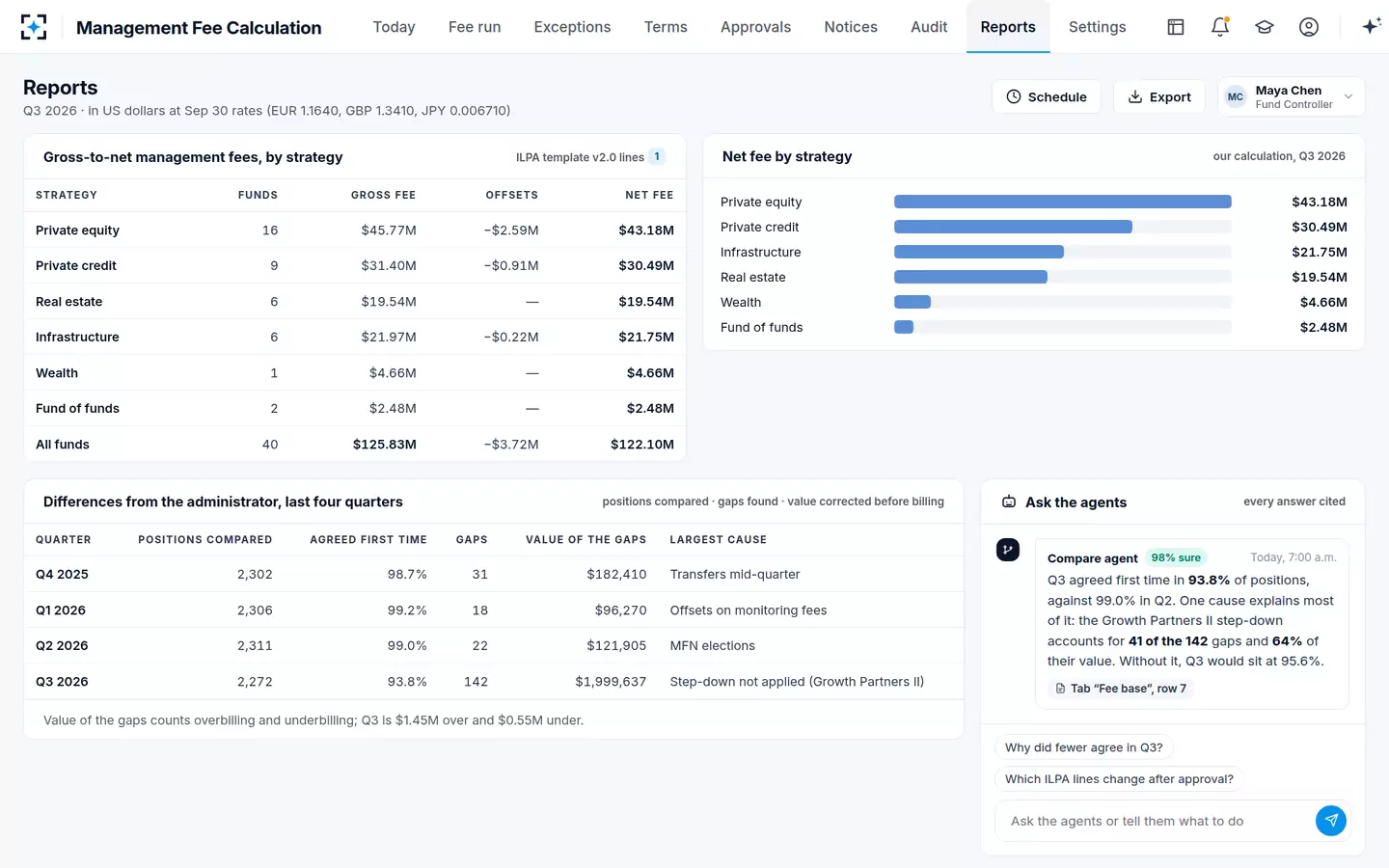
Task: Open the AI sparkle assistant icon
Action: point(1371,27)
